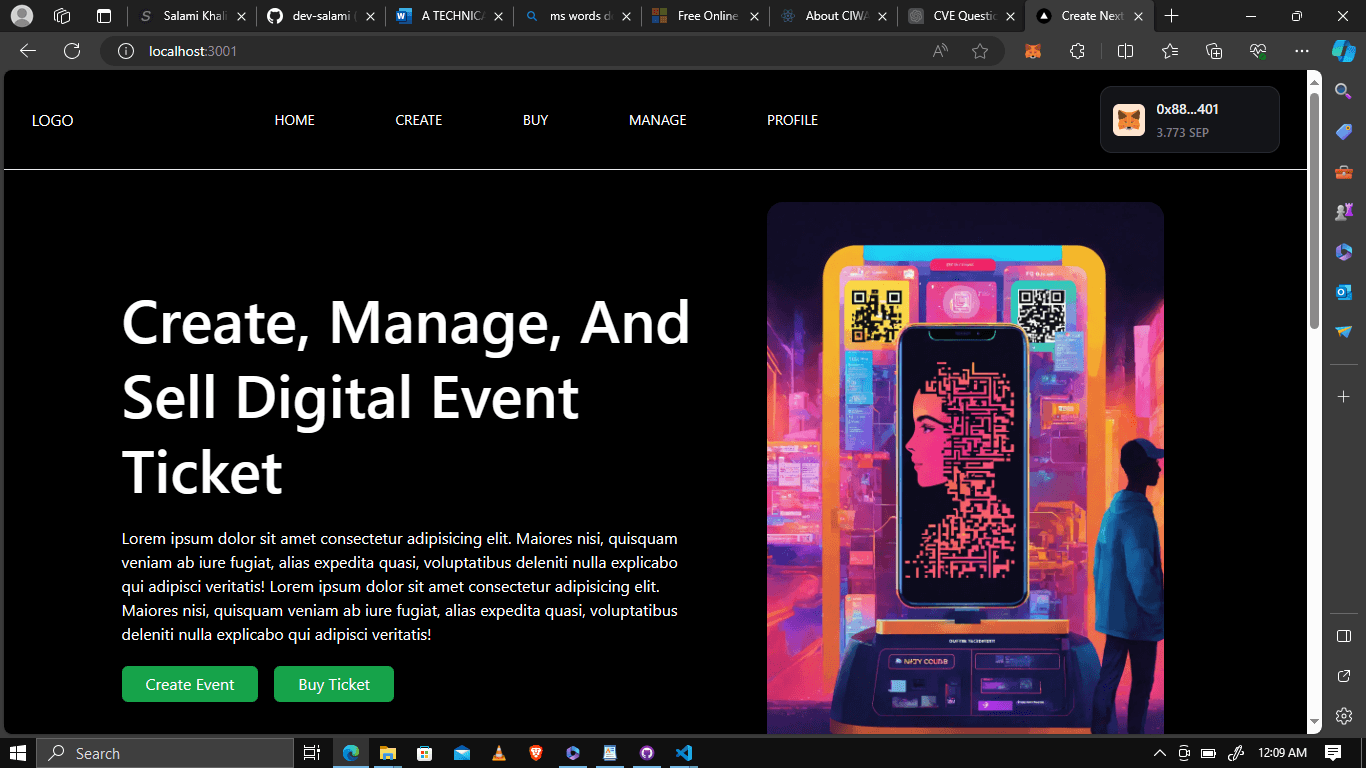Go to the CREATE nav link
Viewport: 1366px width, 768px height.
pyautogui.click(x=419, y=120)
